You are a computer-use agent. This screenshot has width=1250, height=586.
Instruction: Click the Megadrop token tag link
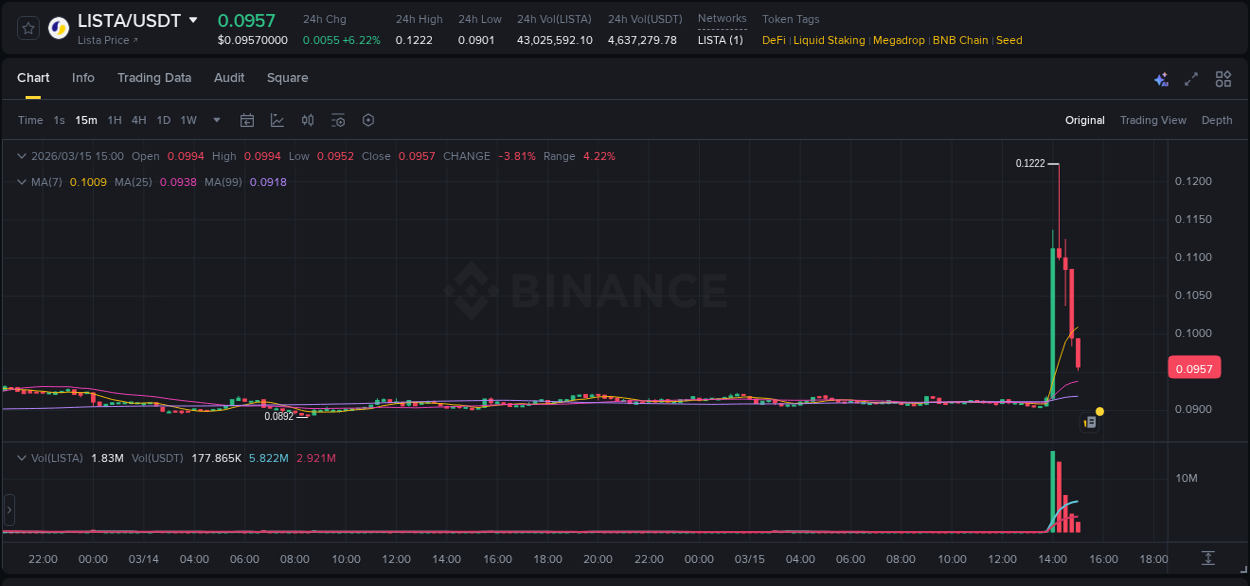tap(899, 40)
